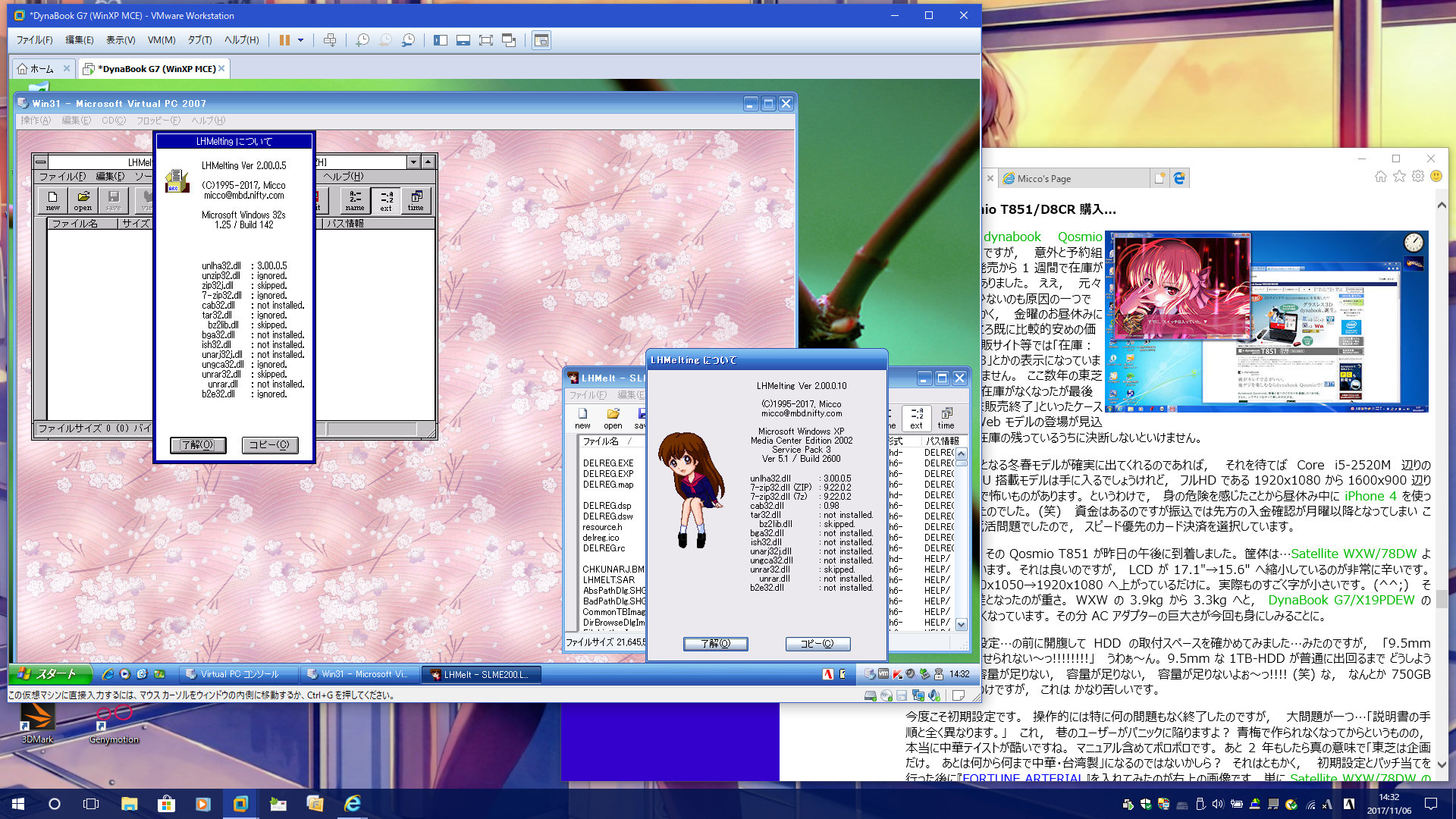Open browser settings gear icon
Viewport: 1456px width, 819px height.
coord(1418,177)
